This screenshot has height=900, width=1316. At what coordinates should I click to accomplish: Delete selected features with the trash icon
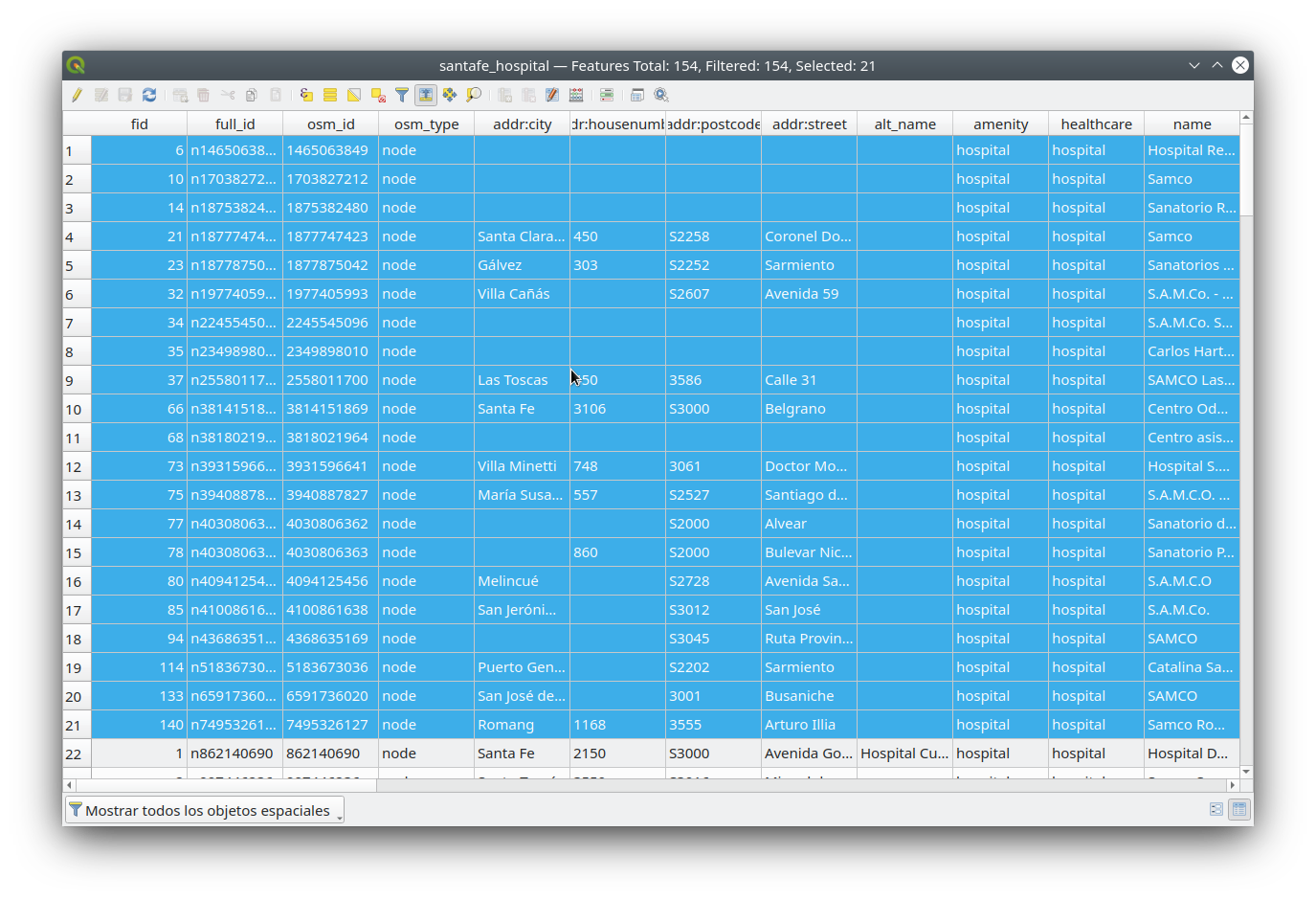[x=204, y=95]
